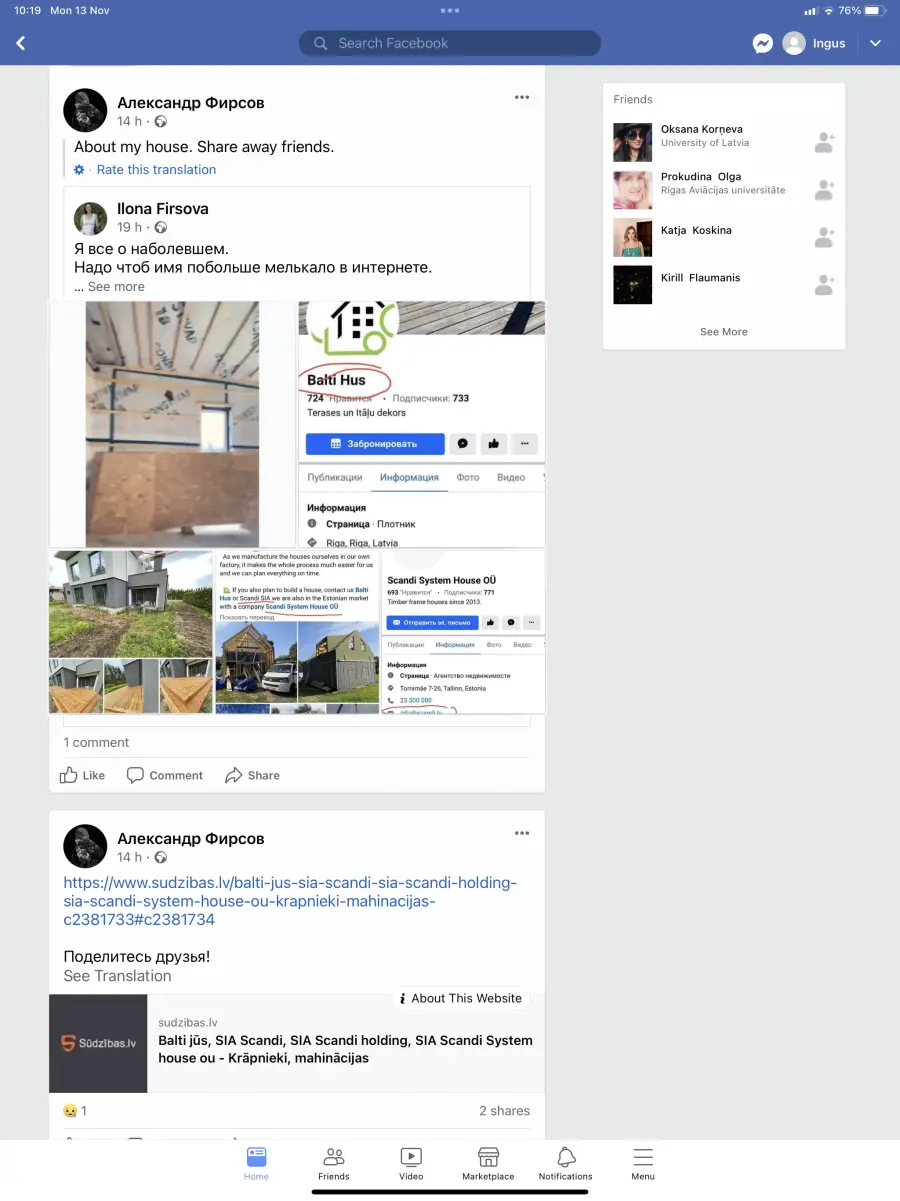Comment on the house post

point(165,775)
